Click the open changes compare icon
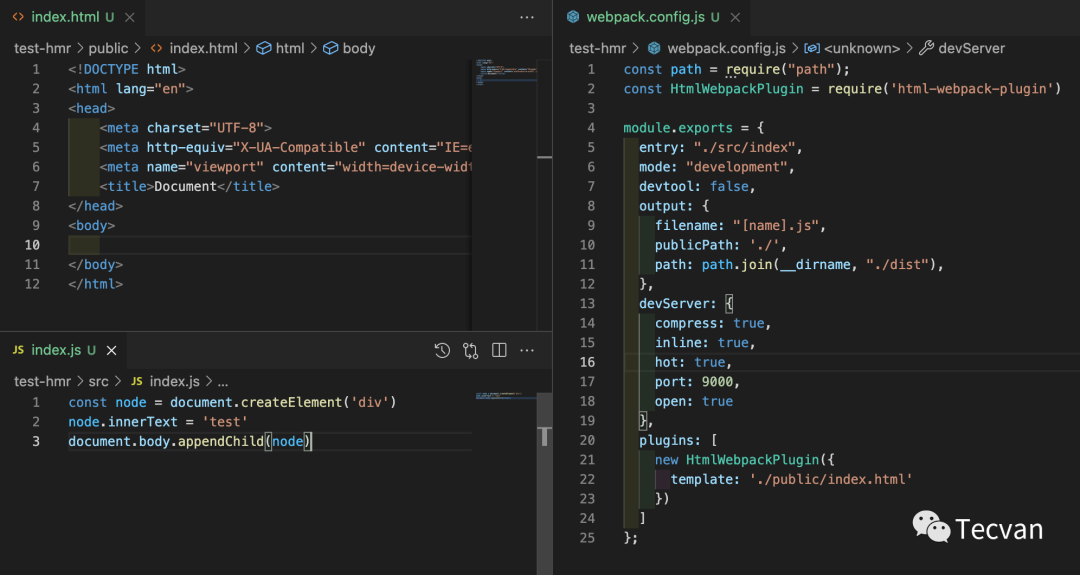1080x575 pixels. tap(470, 351)
